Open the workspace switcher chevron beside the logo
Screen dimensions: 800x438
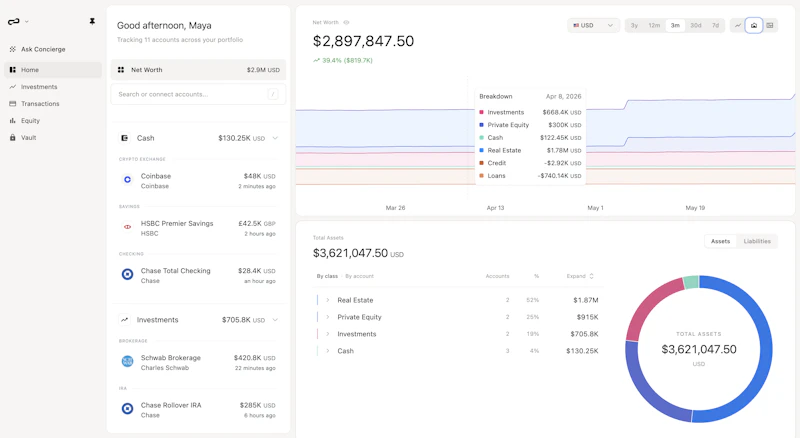tap(27, 22)
